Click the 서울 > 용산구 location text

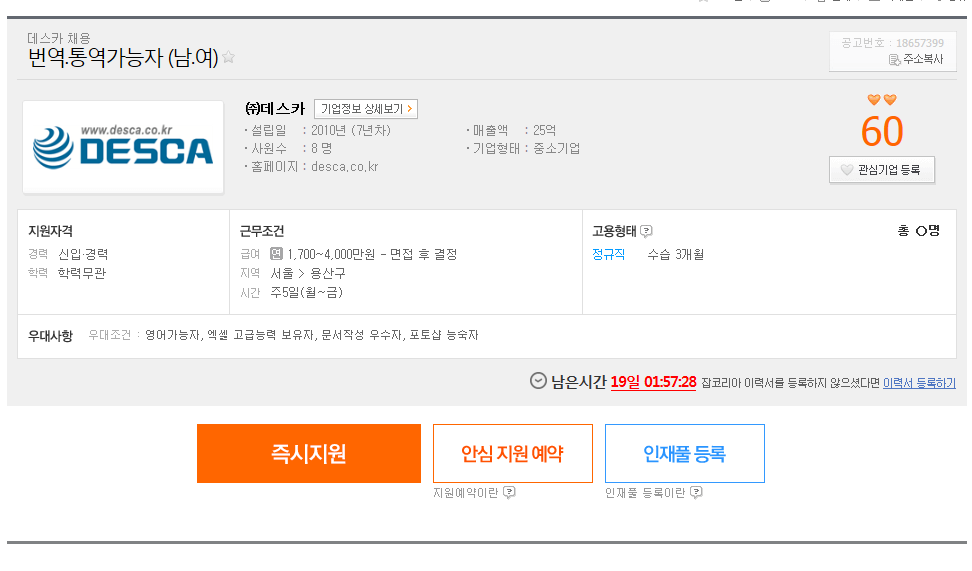[308, 273]
